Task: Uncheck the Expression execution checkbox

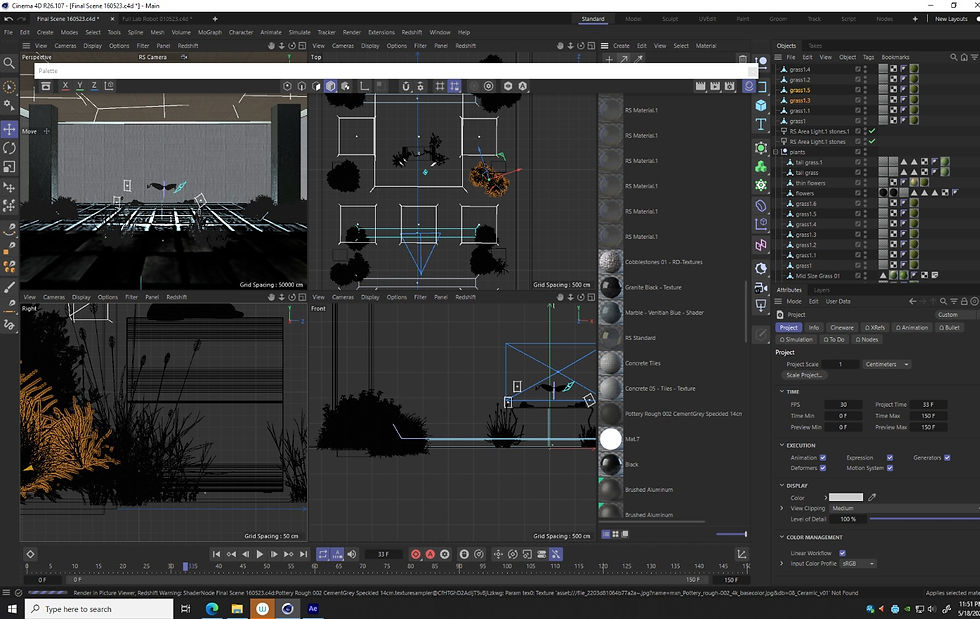Action: (890, 458)
